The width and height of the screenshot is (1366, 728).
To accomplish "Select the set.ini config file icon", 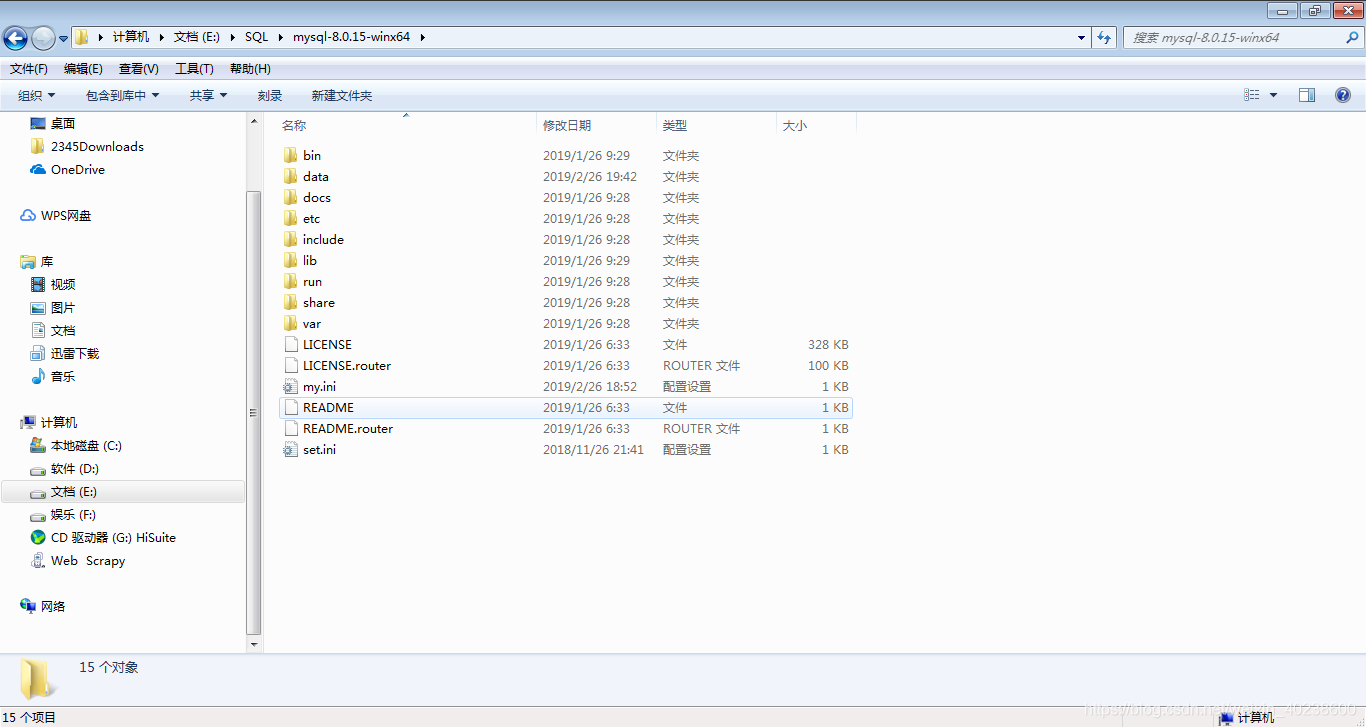I will (291, 449).
